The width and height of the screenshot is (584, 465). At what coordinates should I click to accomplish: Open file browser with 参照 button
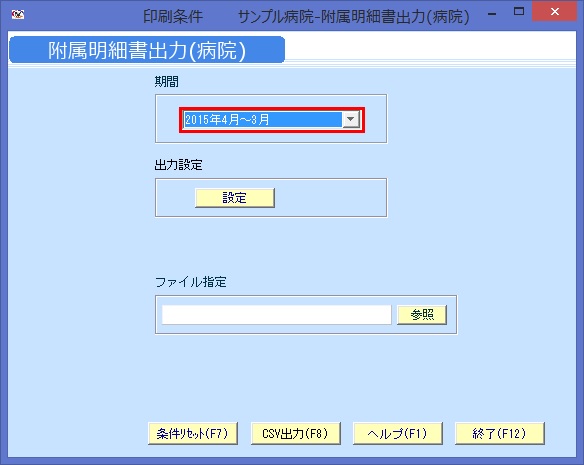point(422,315)
